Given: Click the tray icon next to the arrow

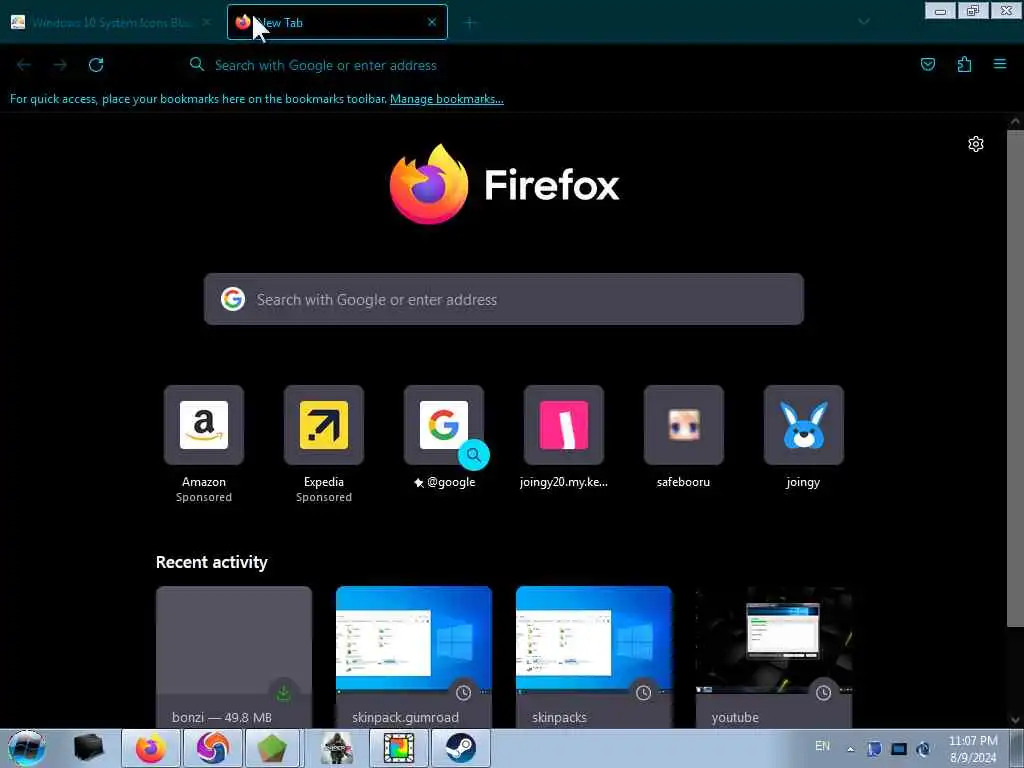Looking at the screenshot, I should (874, 749).
